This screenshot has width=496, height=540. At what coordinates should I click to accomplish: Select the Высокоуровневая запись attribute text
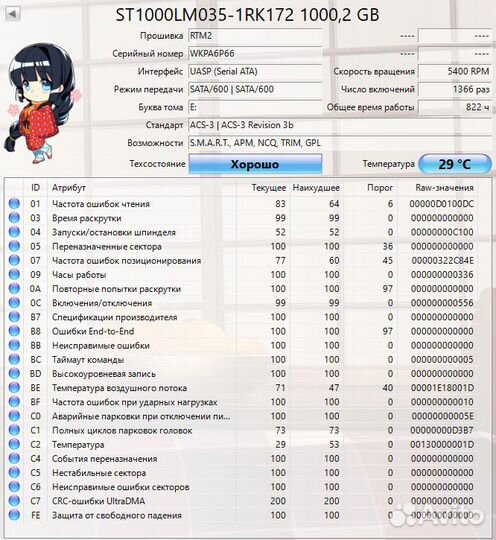[x=104, y=374]
